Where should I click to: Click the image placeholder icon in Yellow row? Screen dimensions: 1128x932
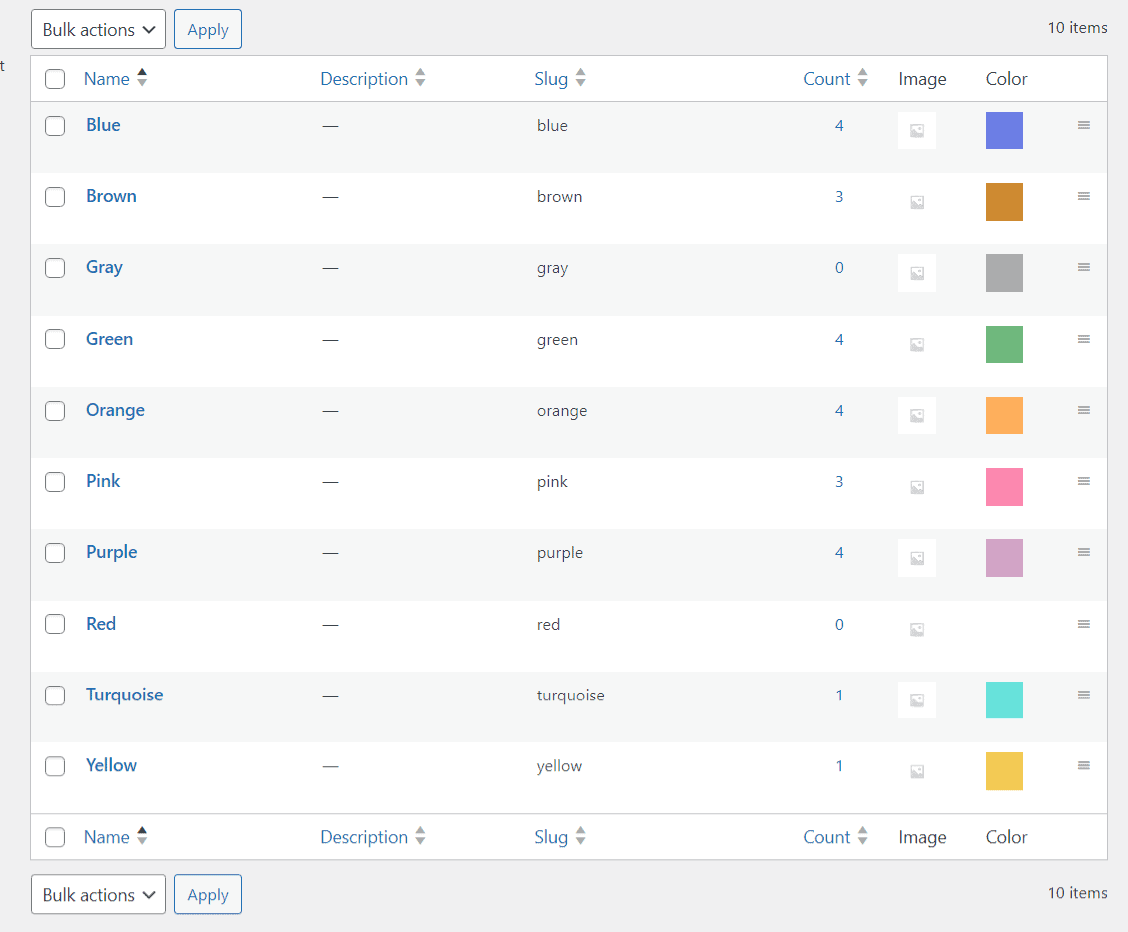[x=917, y=771]
